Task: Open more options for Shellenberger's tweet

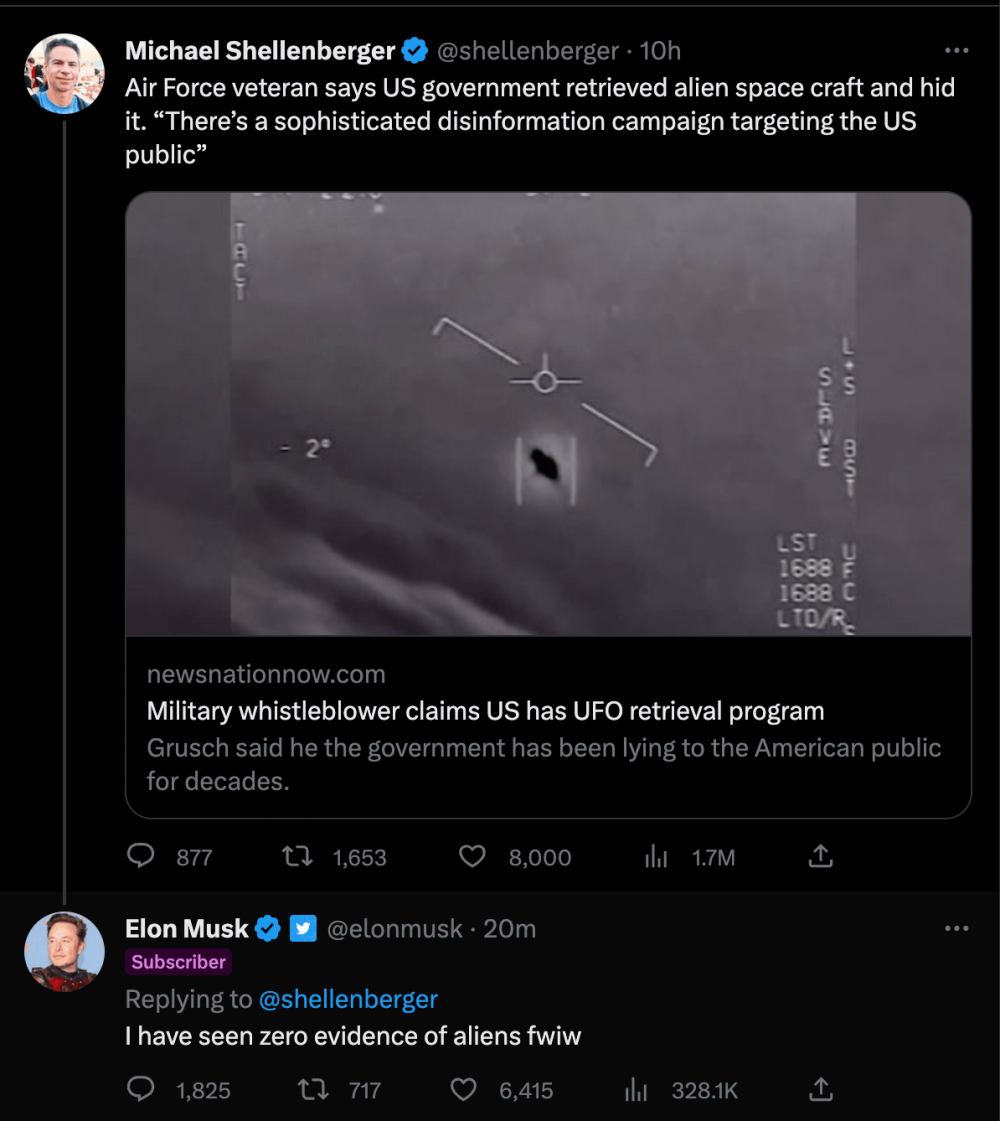Action: click(957, 50)
